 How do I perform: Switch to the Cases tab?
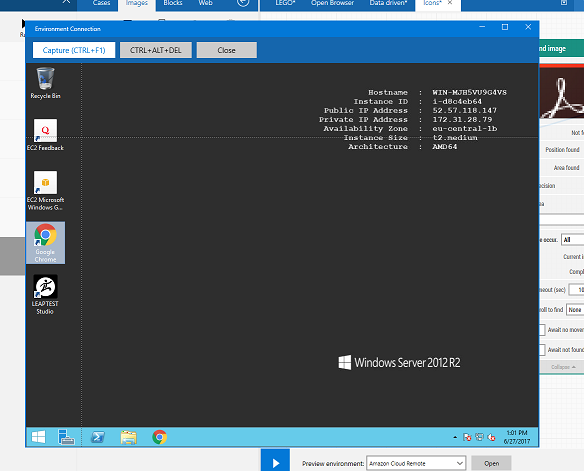(101, 3)
